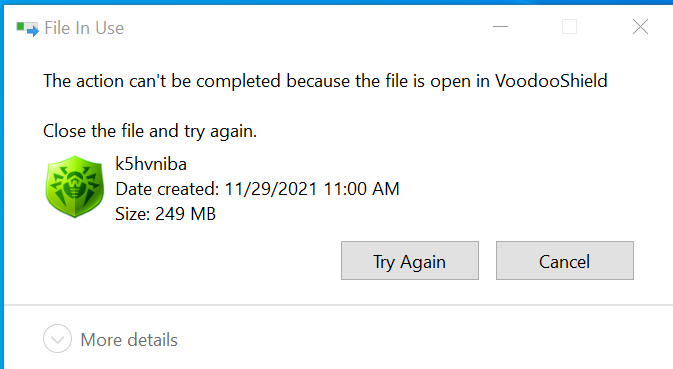Click the VoodooShield word in the message

[552, 81]
